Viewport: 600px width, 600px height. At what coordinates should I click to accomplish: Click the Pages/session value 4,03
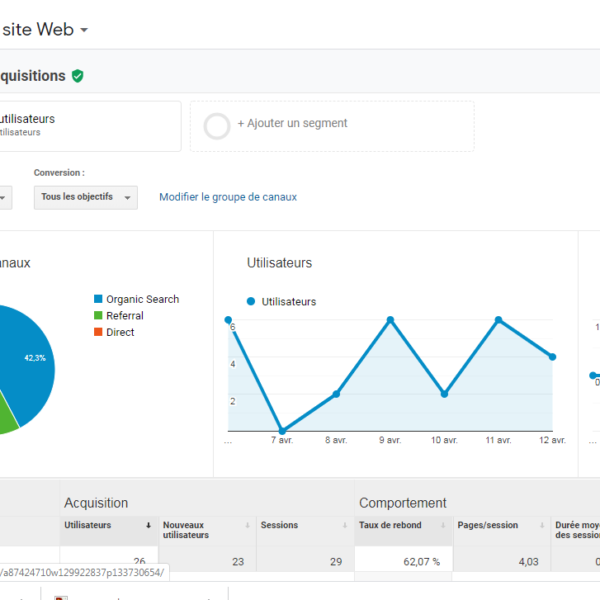(528, 562)
